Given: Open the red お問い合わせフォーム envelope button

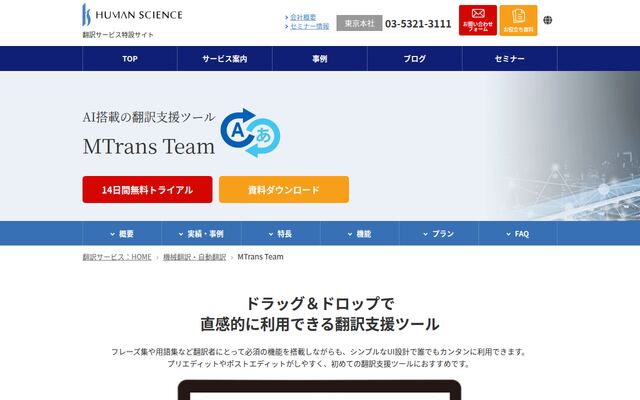Looking at the screenshot, I should [478, 20].
